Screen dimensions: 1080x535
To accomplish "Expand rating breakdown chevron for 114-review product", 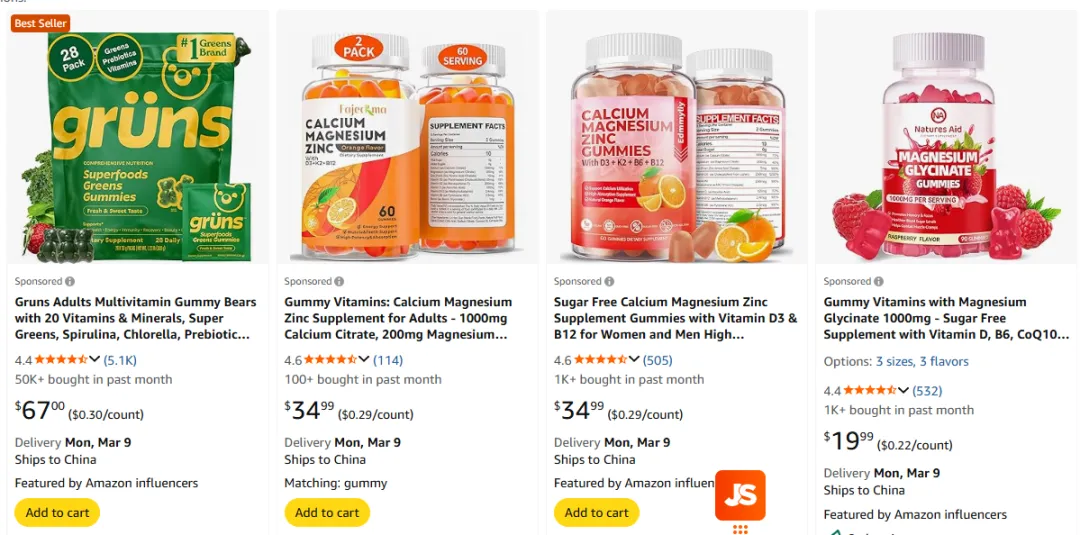I will tap(364, 359).
